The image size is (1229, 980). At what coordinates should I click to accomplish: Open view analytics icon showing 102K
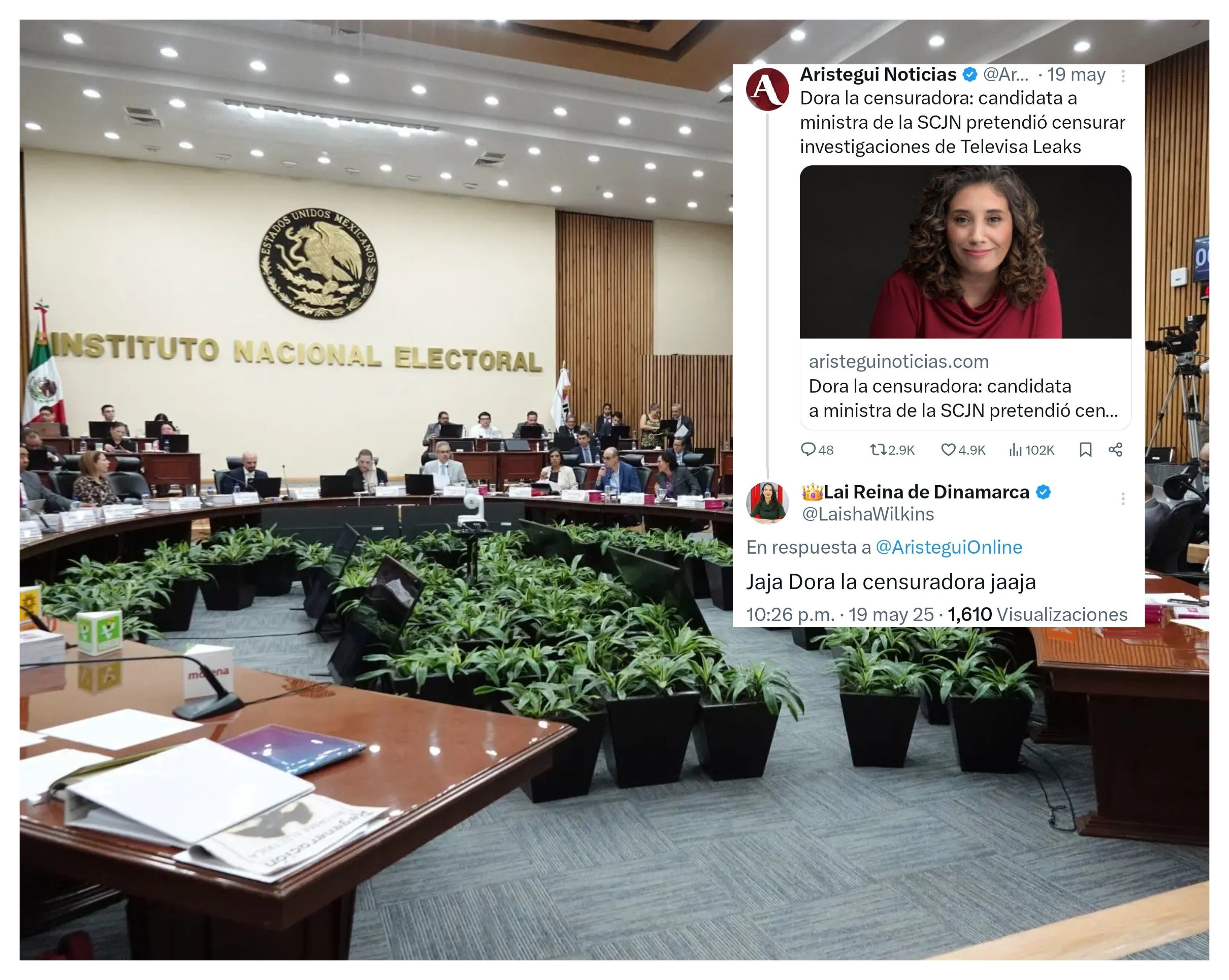(1015, 450)
